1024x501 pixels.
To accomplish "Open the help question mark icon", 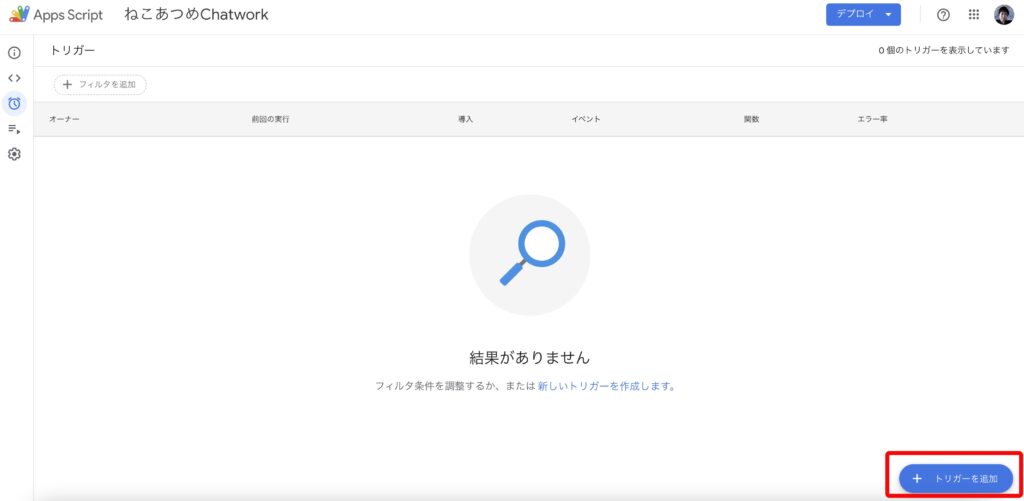I will (x=943, y=15).
